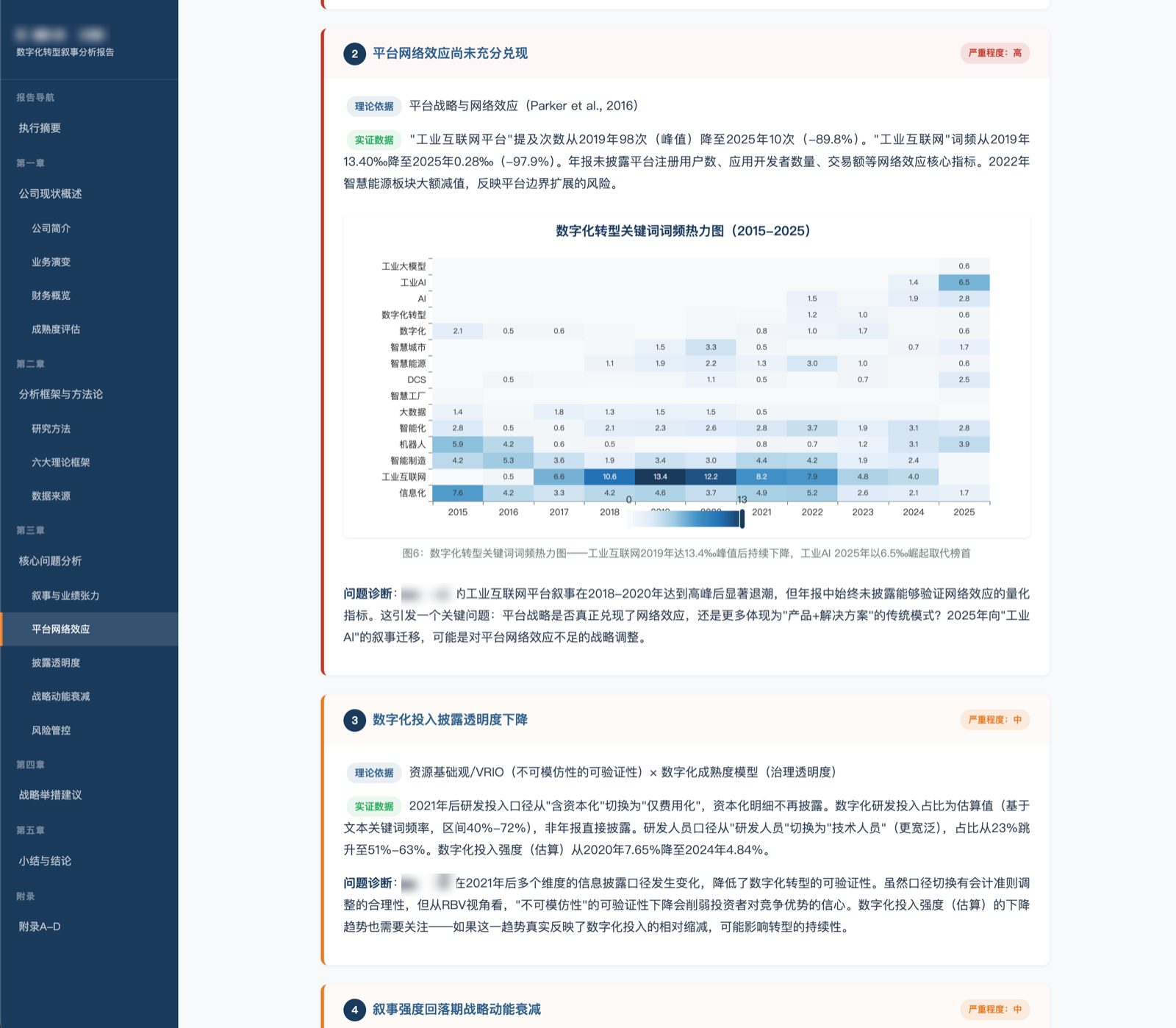Click number 2 badge beside 平台网络效应尚未充分兑现

355,54
